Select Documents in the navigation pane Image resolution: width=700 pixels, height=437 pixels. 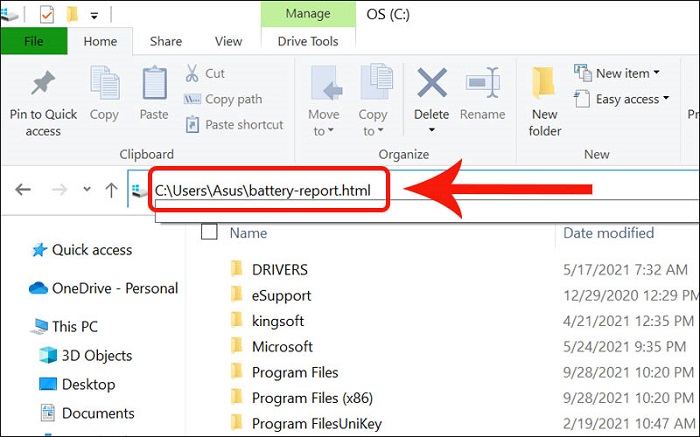pyautogui.click(x=97, y=413)
